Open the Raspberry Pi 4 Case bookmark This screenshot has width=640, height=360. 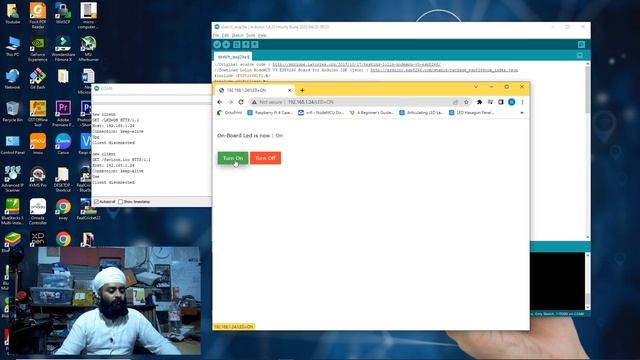(x=270, y=113)
